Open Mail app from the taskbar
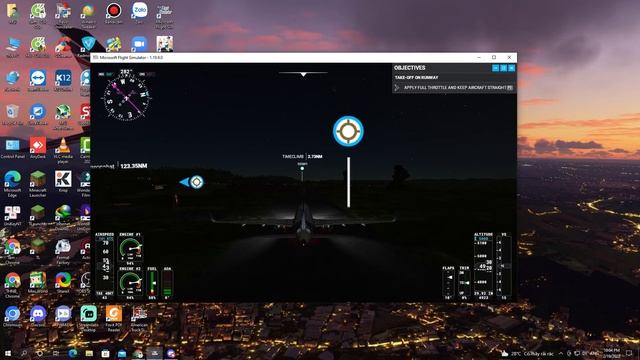Image resolution: width=640 pixels, height=360 pixels. click(x=122, y=353)
